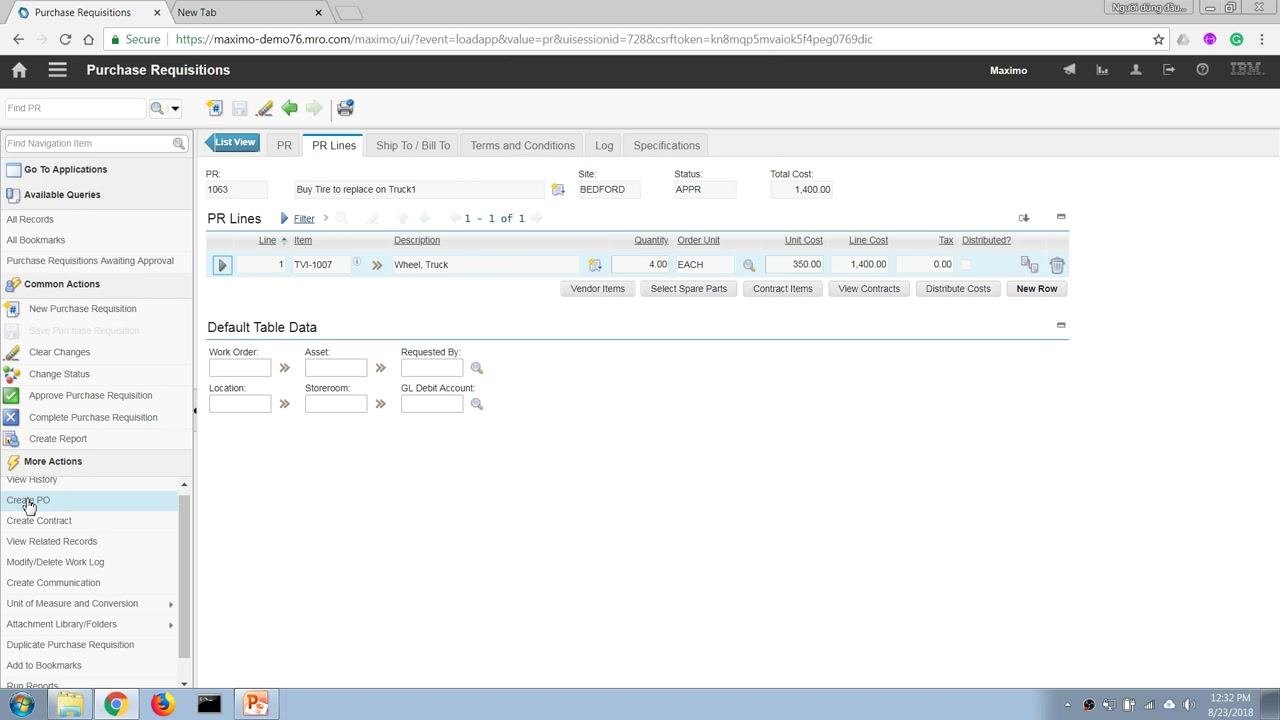Click the Select Spare Parts button

689,289
